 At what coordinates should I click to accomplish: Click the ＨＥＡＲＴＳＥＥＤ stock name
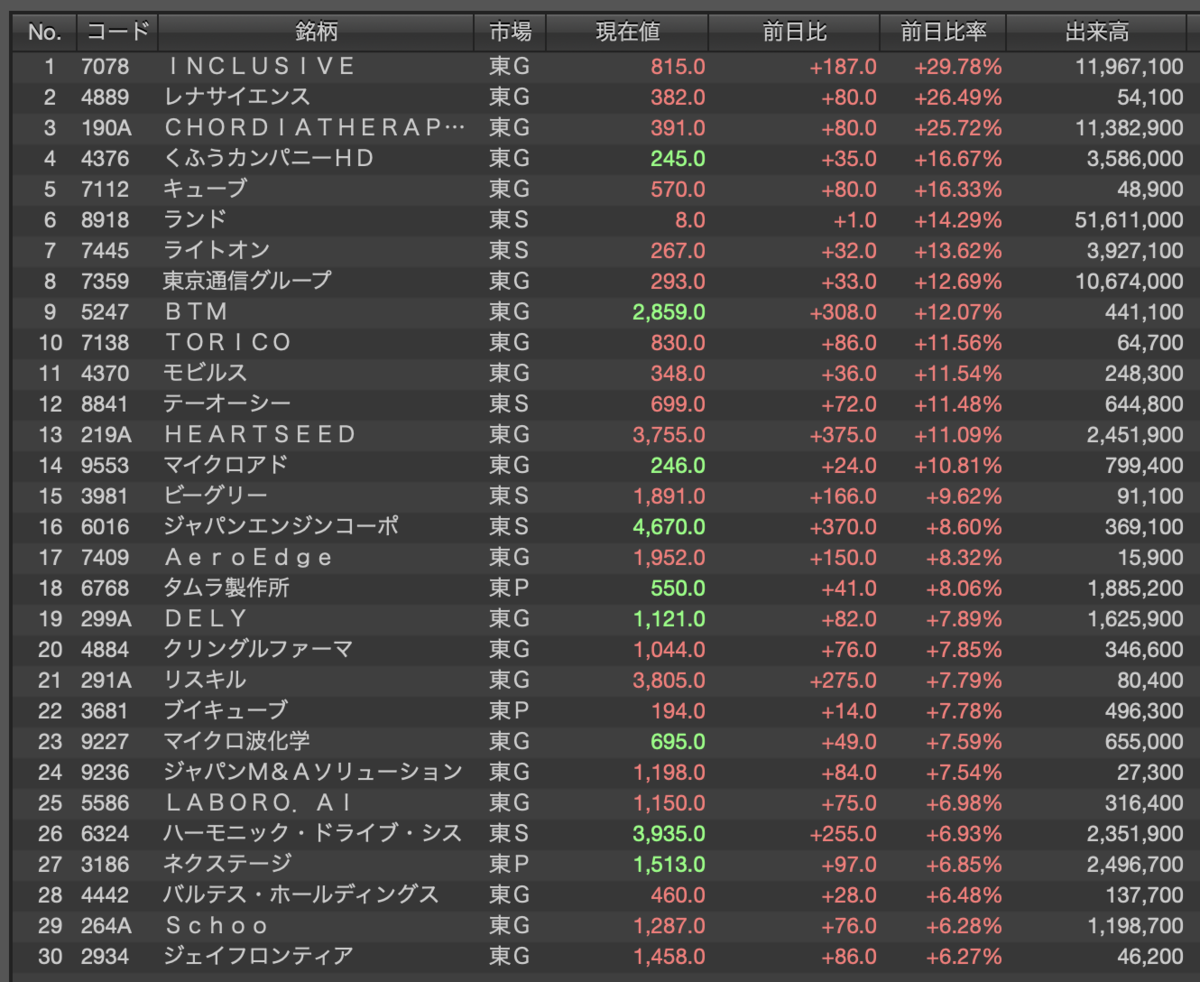[x=260, y=435]
